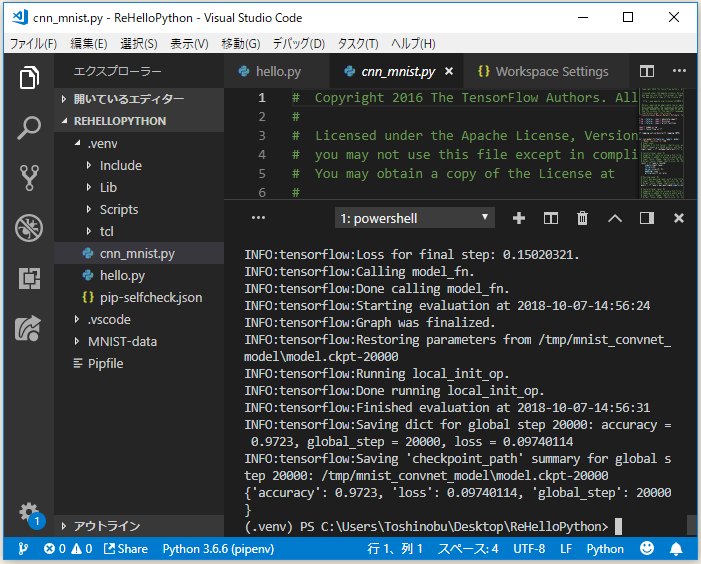Viewport: 701px width, 564px height.
Task: Change end of line sequence LF
Action: point(566,548)
